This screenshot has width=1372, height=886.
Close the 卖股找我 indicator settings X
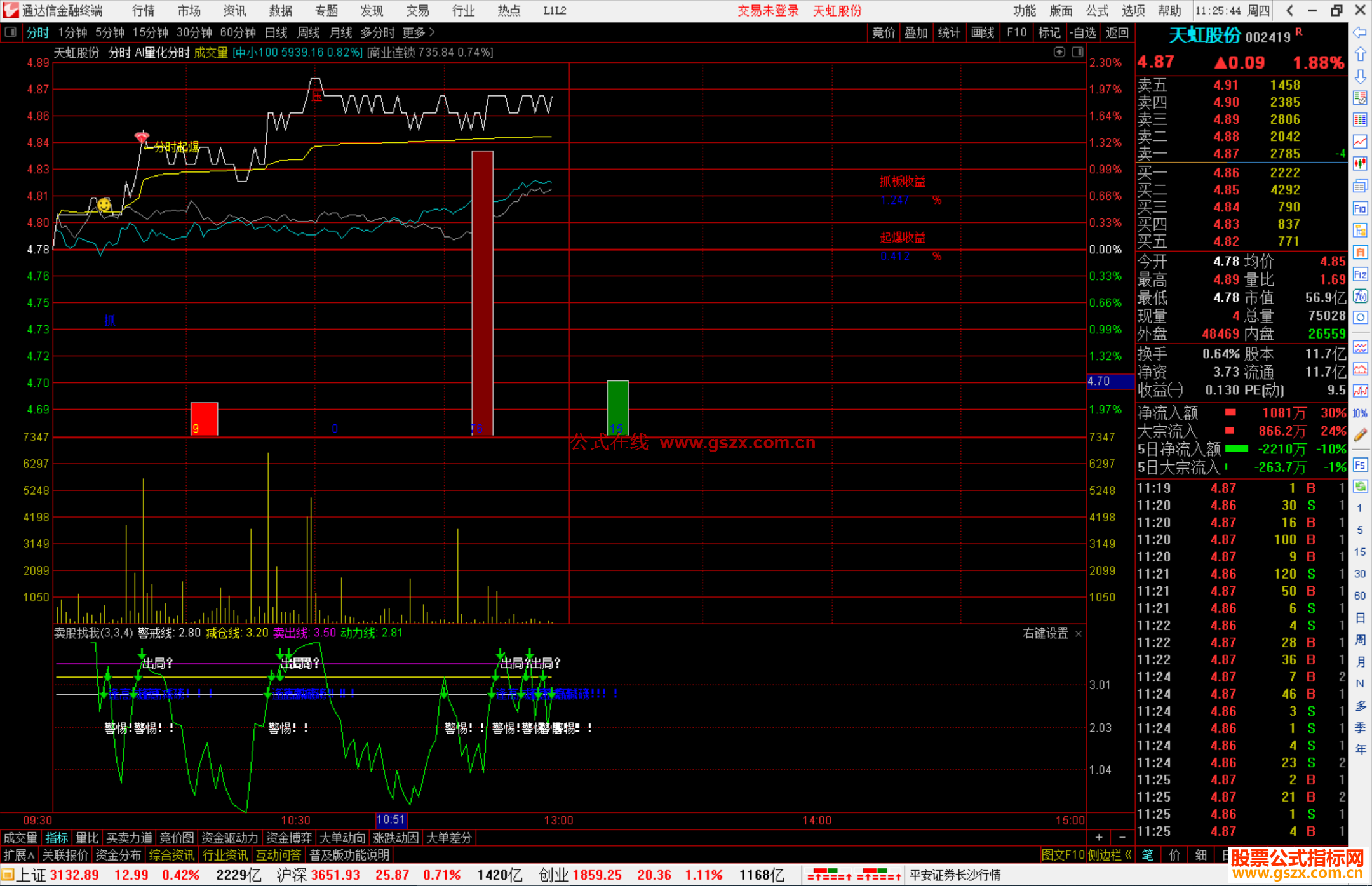point(1079,634)
